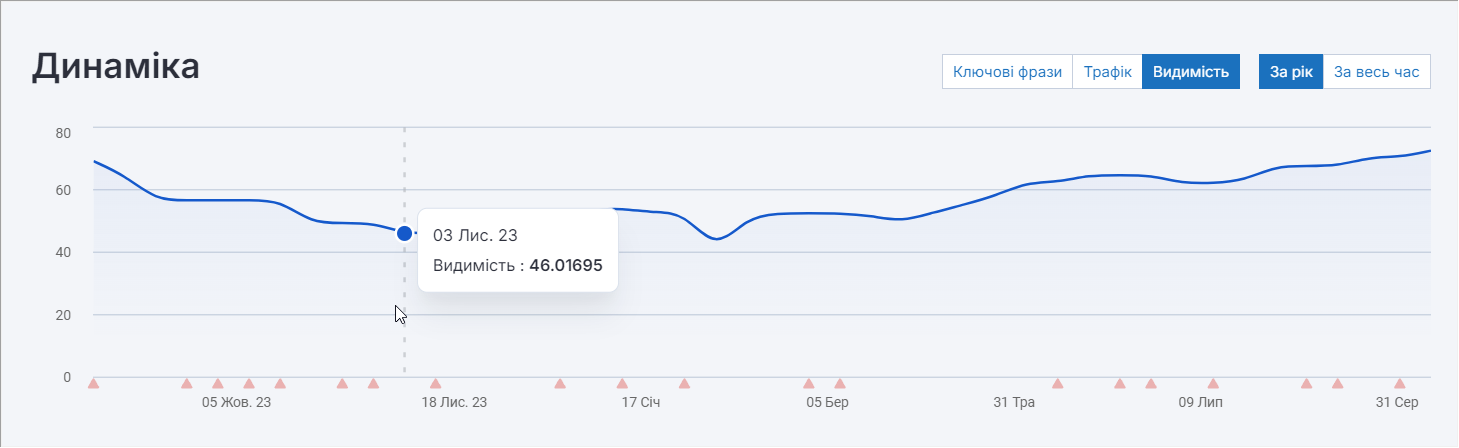Viewport: 1459px width, 448px height.
Task: Click the 31 Тра axis label
Action: 1014,403
